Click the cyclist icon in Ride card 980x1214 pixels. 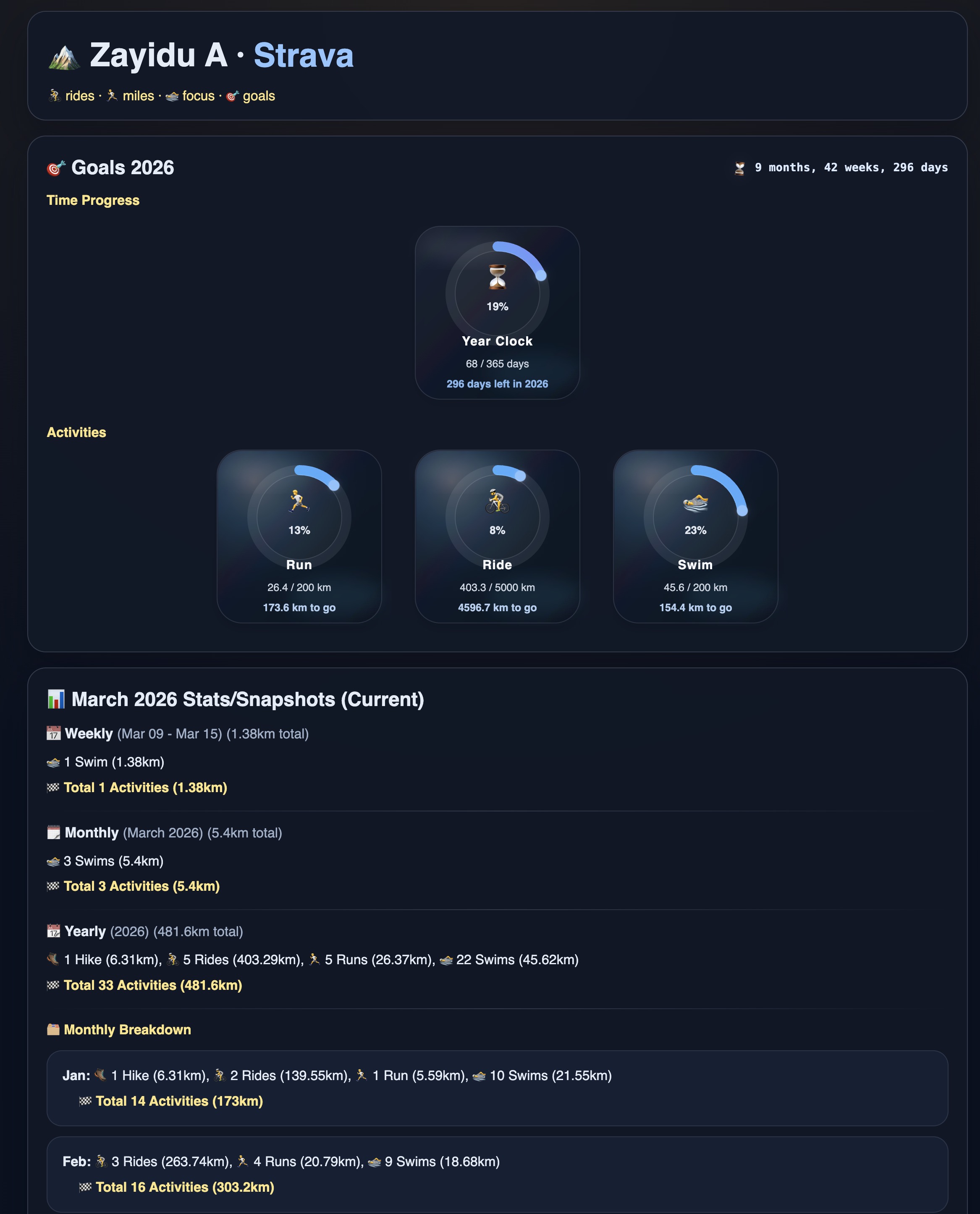497,501
